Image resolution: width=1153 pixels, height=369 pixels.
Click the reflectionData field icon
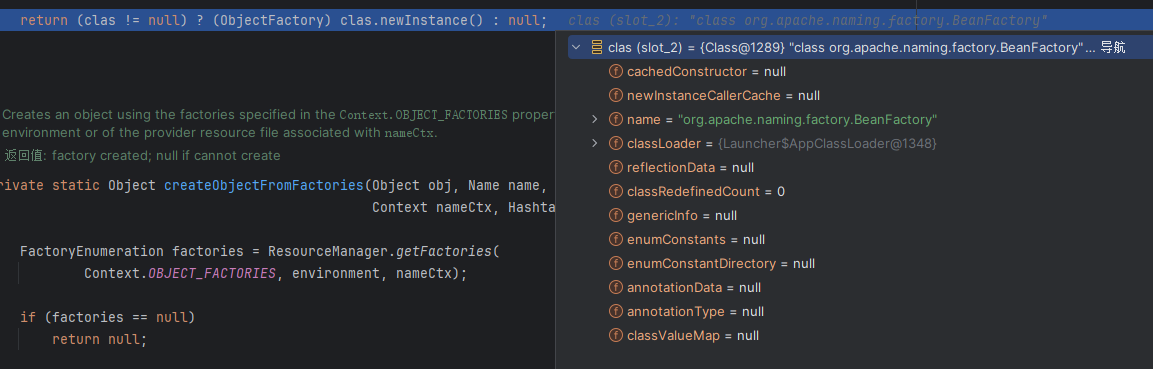[x=615, y=168]
